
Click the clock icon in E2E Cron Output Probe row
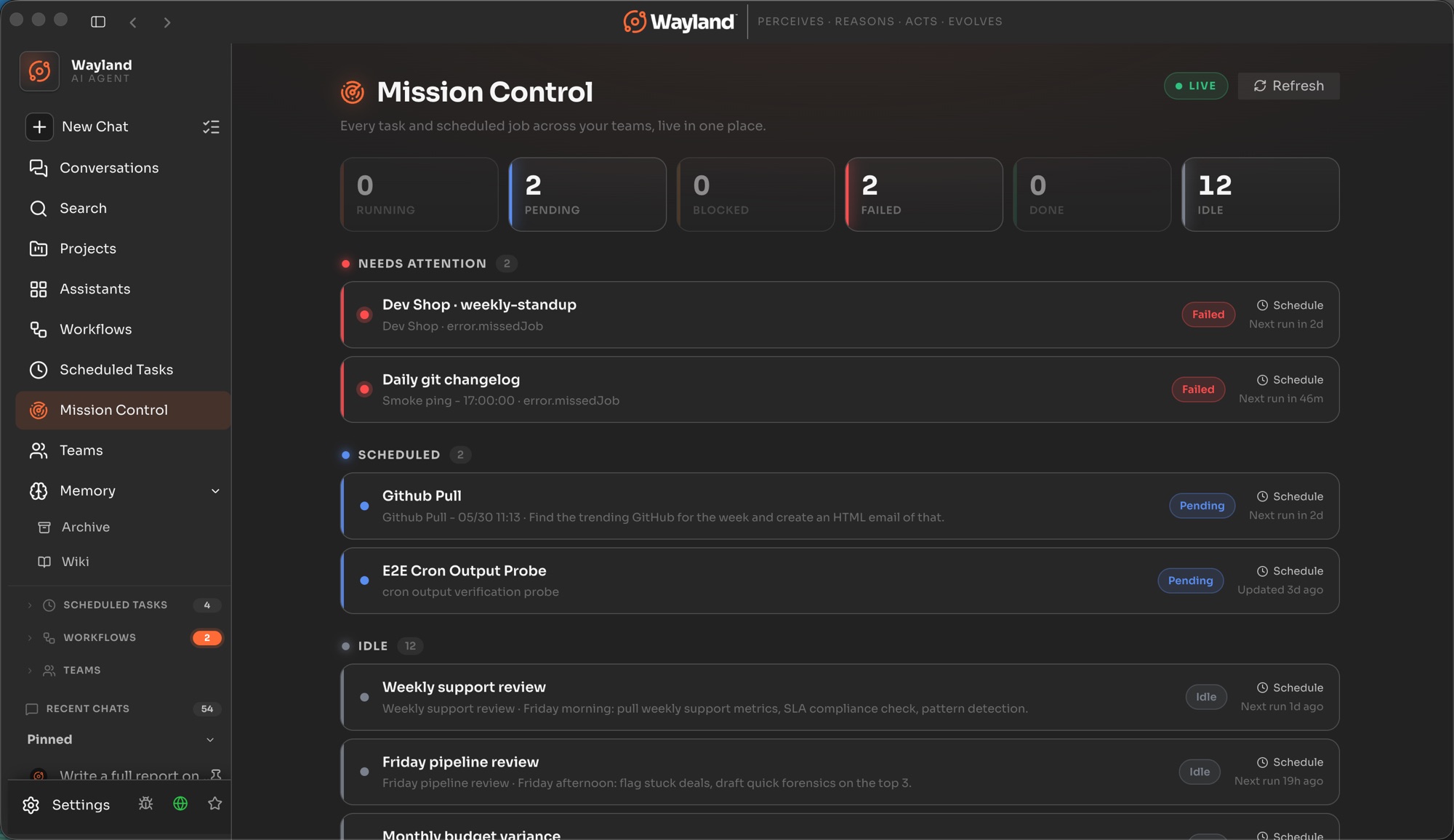tap(1263, 571)
